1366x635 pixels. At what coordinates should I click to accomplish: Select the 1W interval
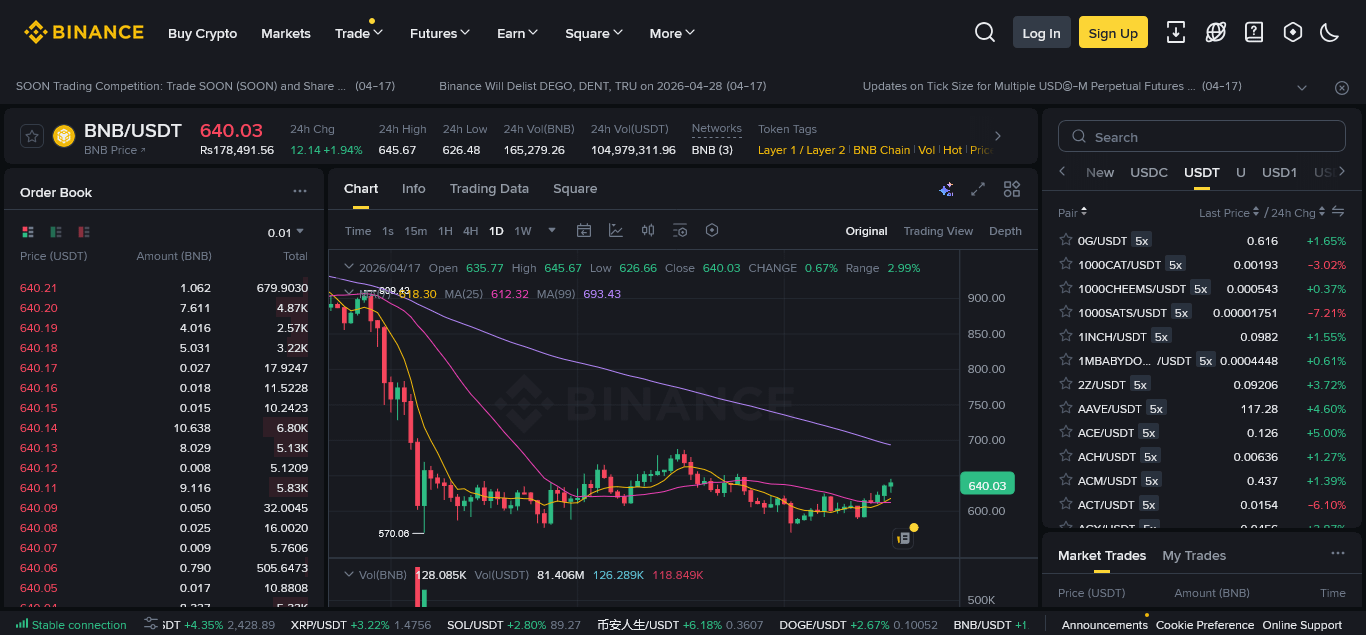click(x=523, y=231)
